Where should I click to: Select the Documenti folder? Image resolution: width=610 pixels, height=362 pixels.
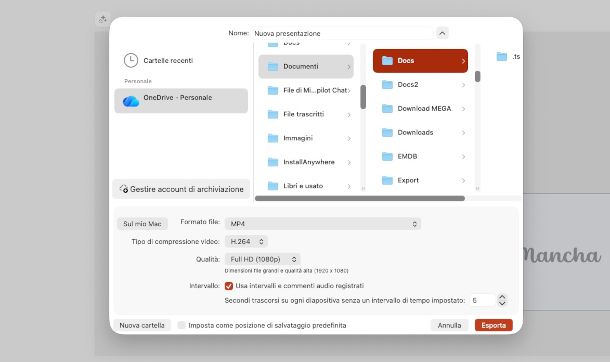coord(306,66)
